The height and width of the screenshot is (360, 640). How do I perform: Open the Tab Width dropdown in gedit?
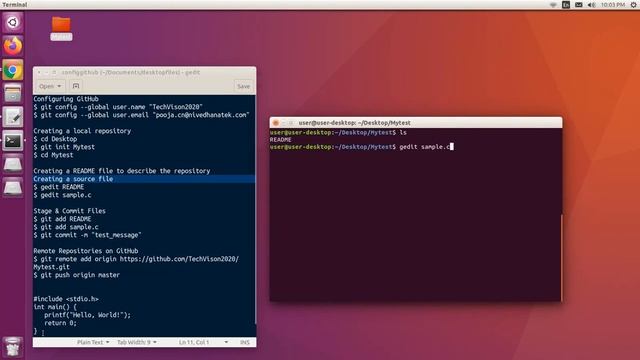pyautogui.click(x=137, y=342)
